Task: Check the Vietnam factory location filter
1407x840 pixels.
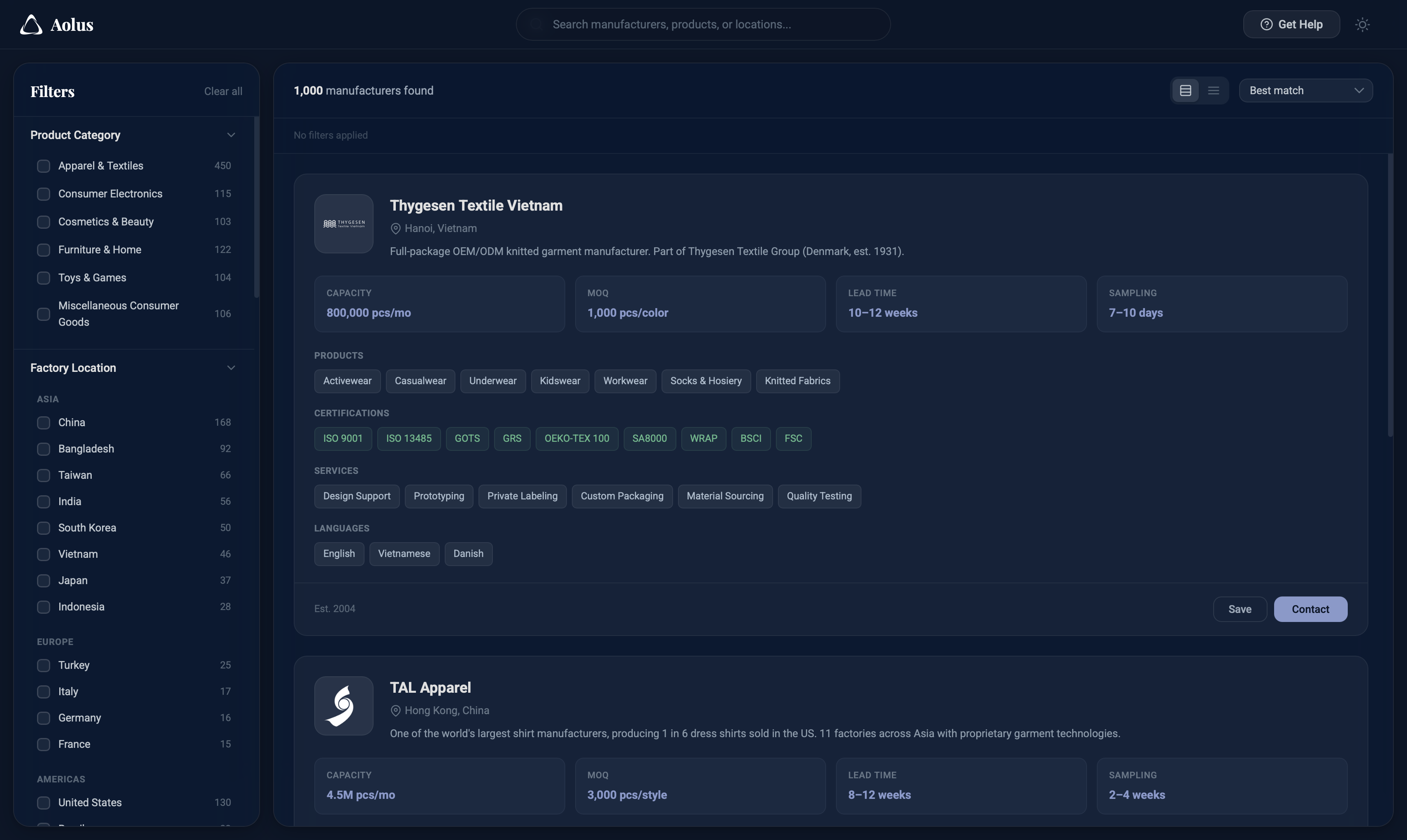Action: click(43, 554)
